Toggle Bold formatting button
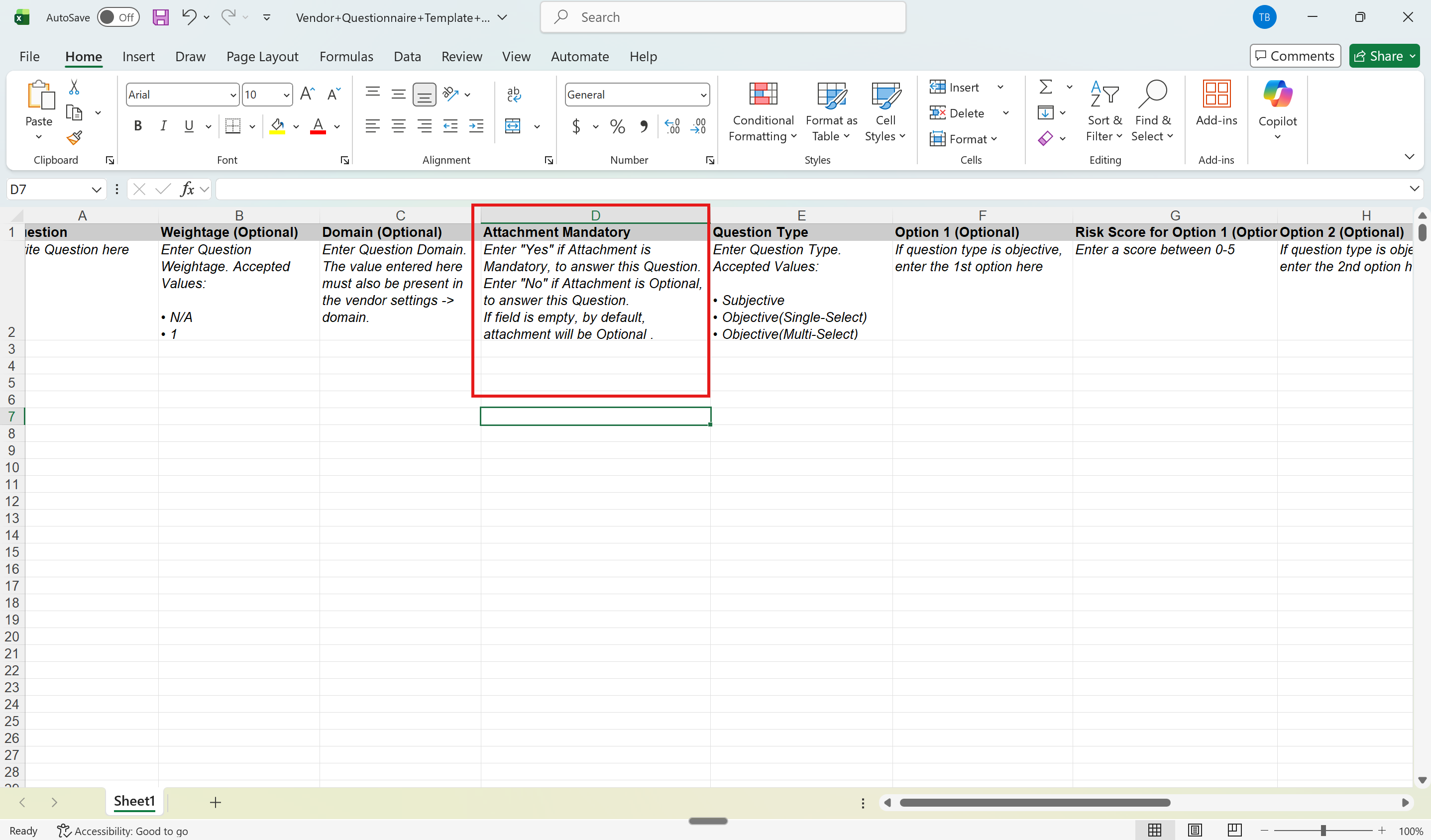 [137, 126]
